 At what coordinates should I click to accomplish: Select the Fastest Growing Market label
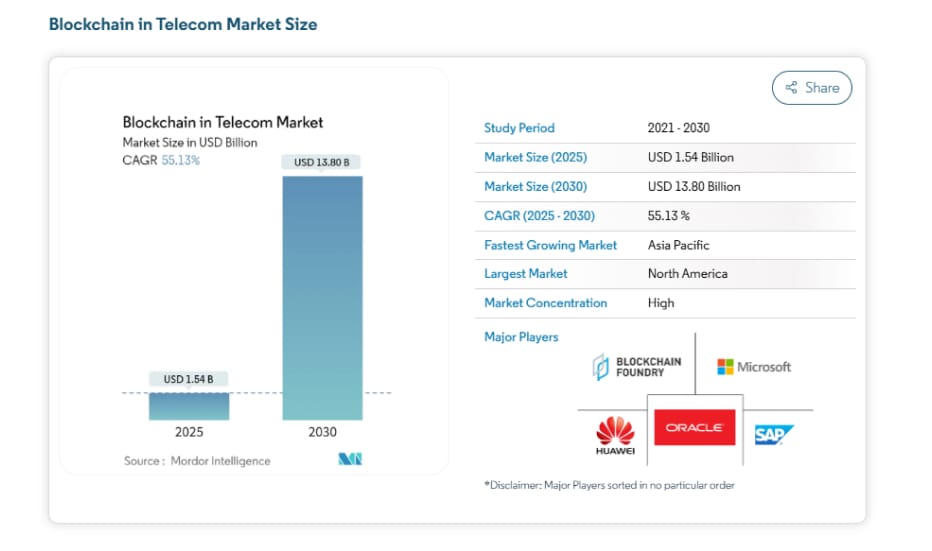coord(550,245)
